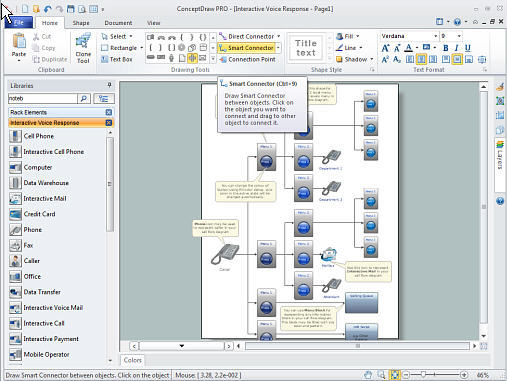Open the Colors tab at bottom
This screenshot has width=507, height=381.
coord(133,360)
